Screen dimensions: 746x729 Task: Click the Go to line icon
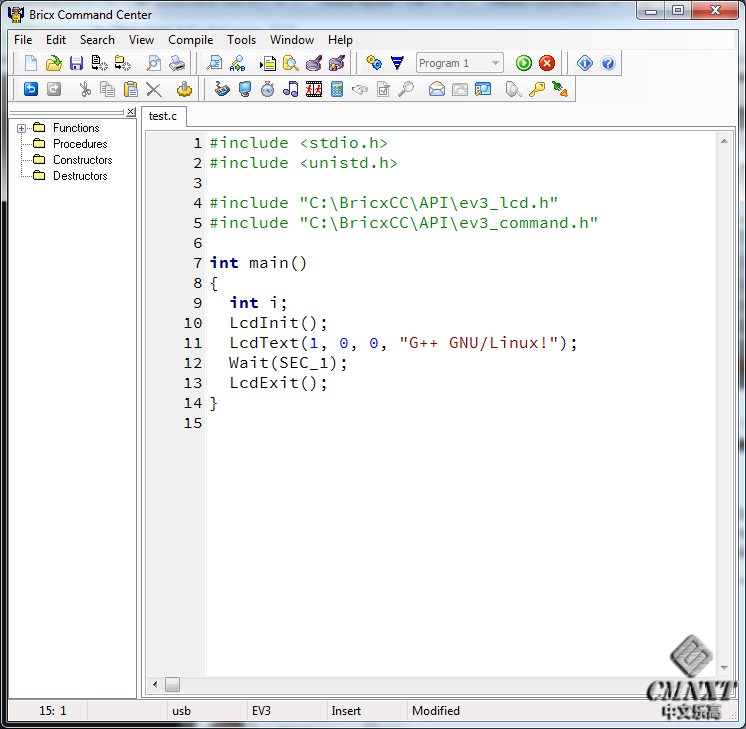pyautogui.click(x=267, y=63)
